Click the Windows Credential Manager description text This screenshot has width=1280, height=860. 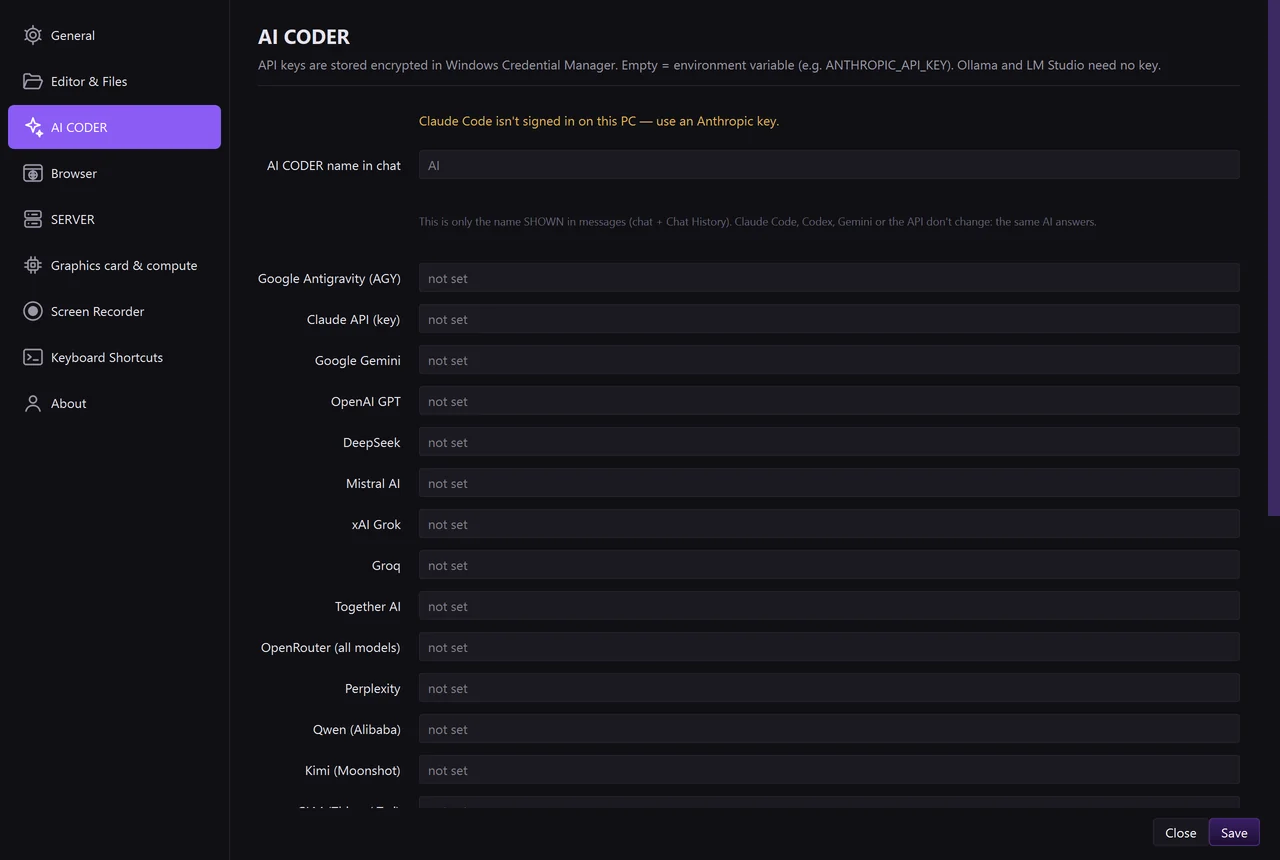[x=709, y=65]
